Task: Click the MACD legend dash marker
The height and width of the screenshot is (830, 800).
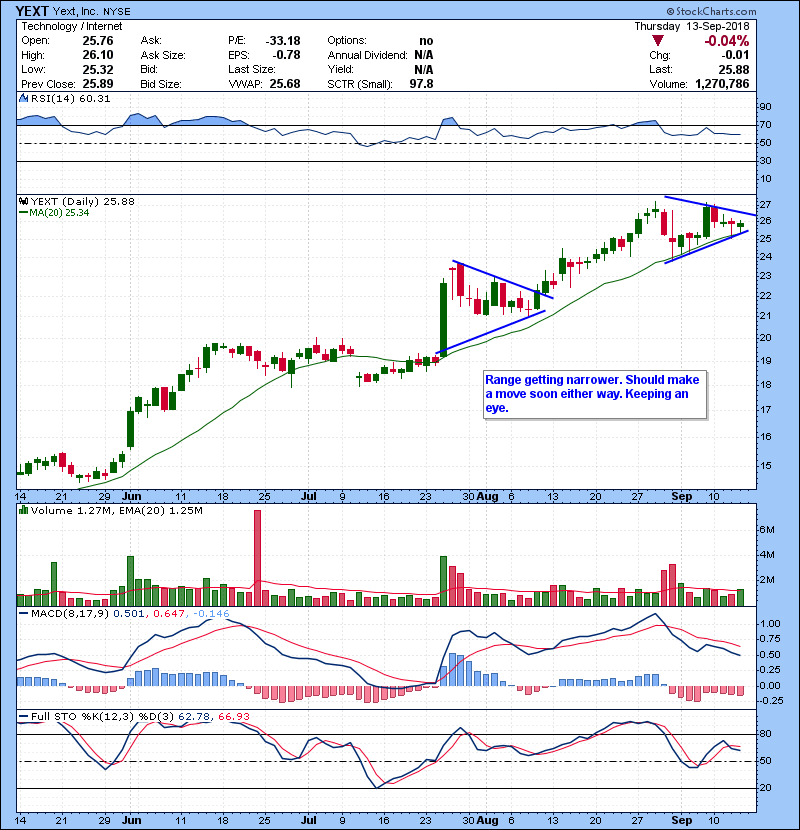Action: coord(23,614)
